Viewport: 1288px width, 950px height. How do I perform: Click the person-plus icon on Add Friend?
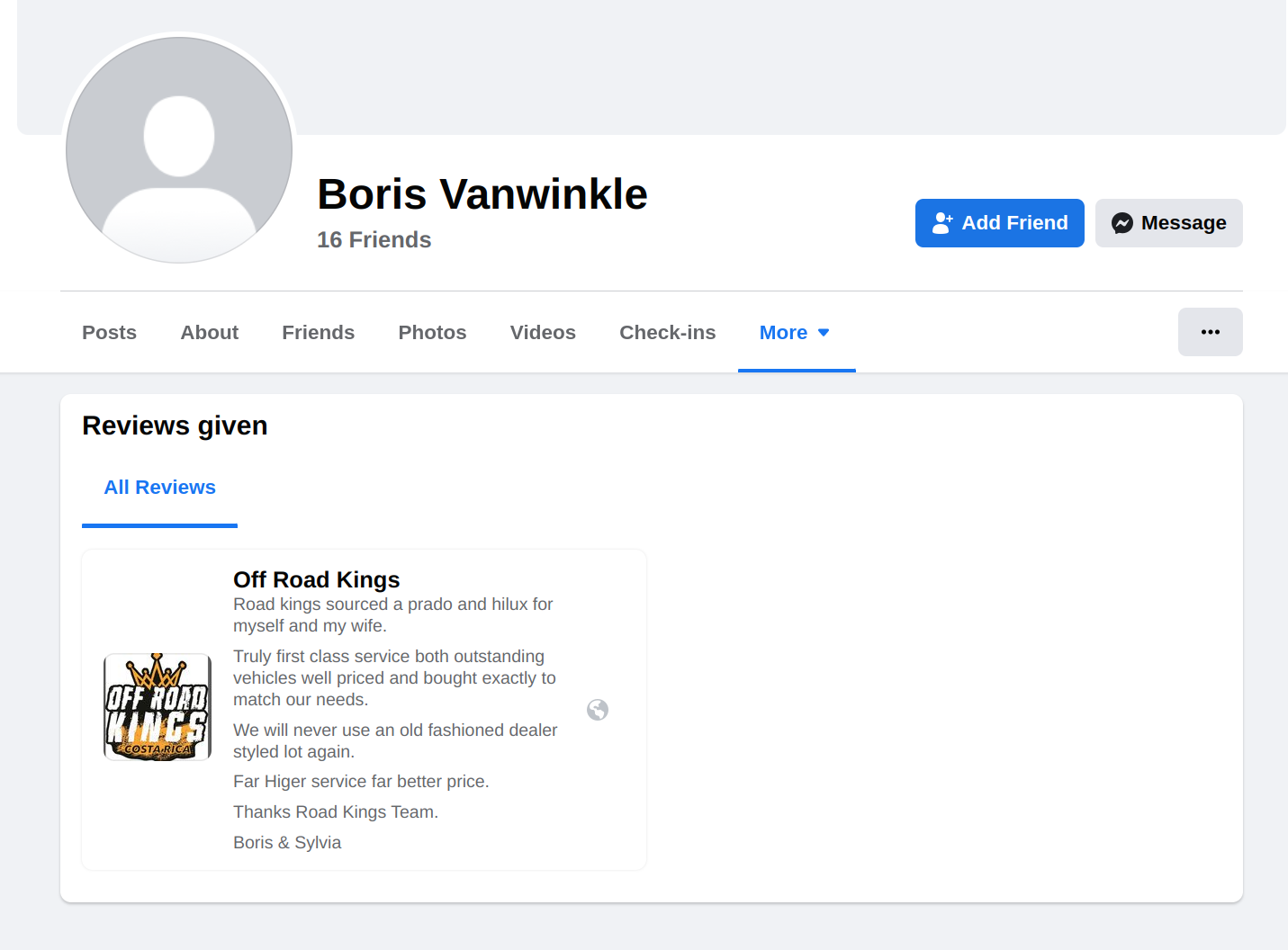coord(941,223)
